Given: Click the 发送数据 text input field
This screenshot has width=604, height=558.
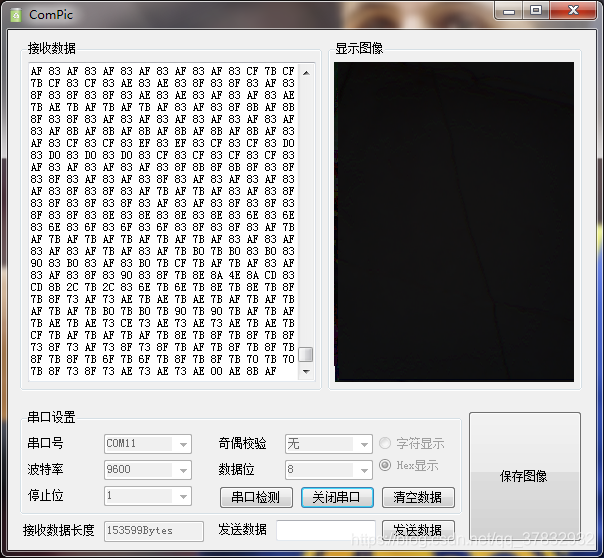Looking at the screenshot, I should click(325, 530).
